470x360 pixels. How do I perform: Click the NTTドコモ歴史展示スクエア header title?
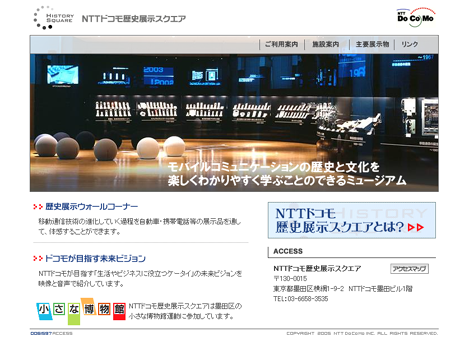(134, 19)
